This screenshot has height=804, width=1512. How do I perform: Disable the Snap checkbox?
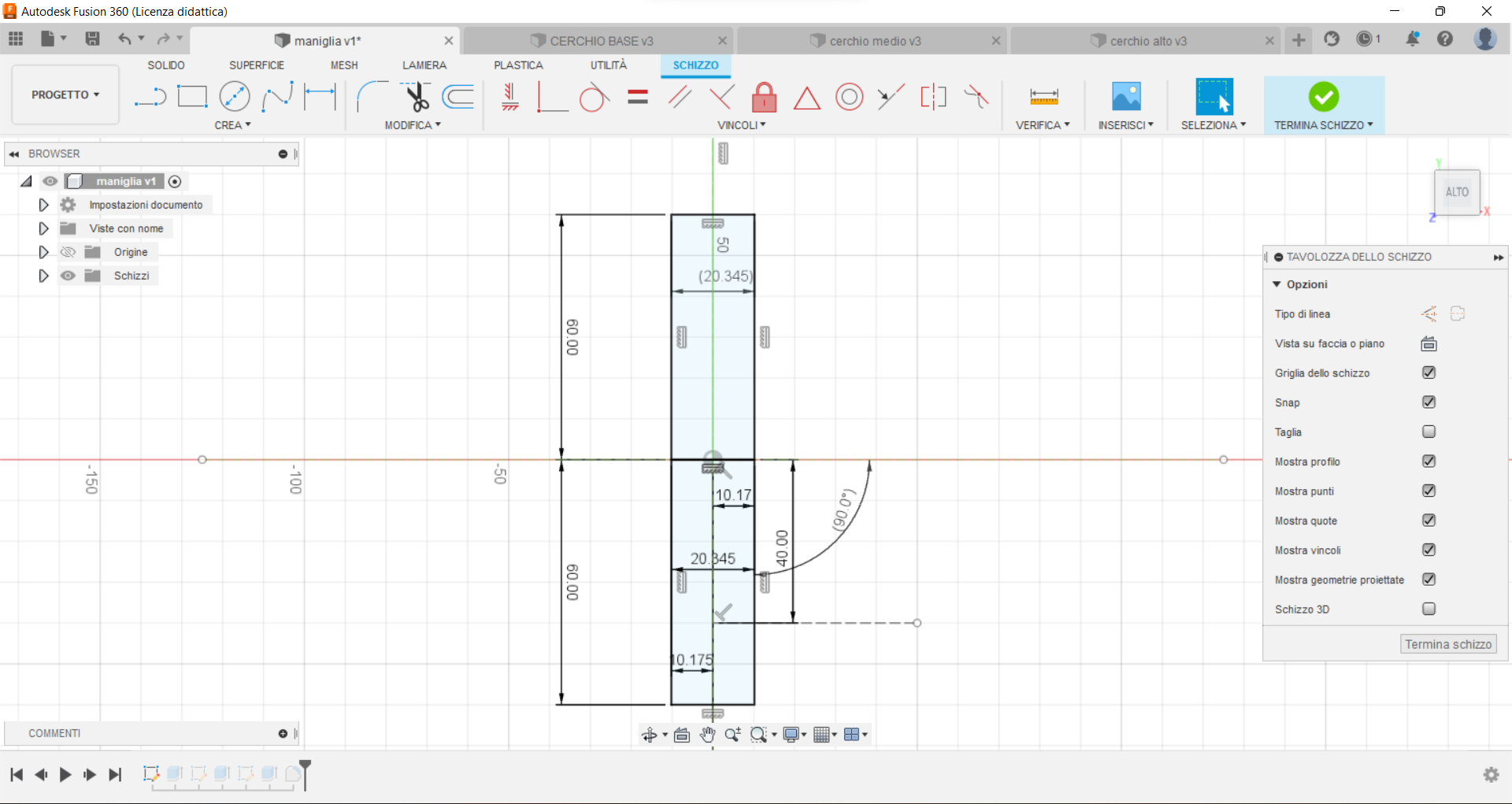pyautogui.click(x=1429, y=402)
